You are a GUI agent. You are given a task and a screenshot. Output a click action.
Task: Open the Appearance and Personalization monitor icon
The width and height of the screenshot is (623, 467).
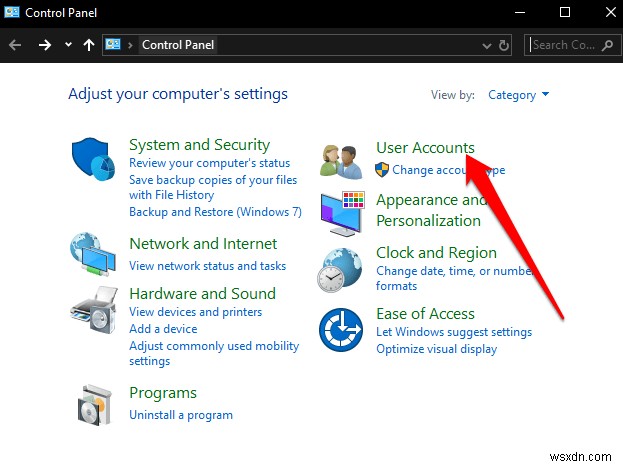point(342,213)
